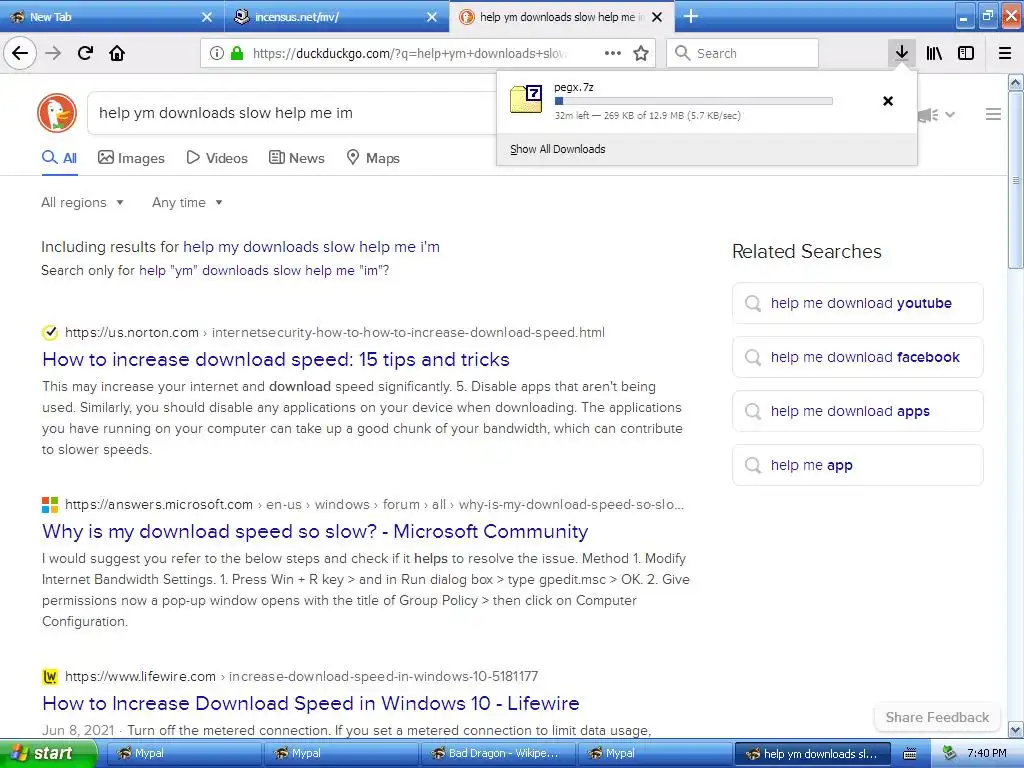Toggle the downloads toolbar arrow button
Viewport: 1024px width, 768px height.
(x=902, y=54)
